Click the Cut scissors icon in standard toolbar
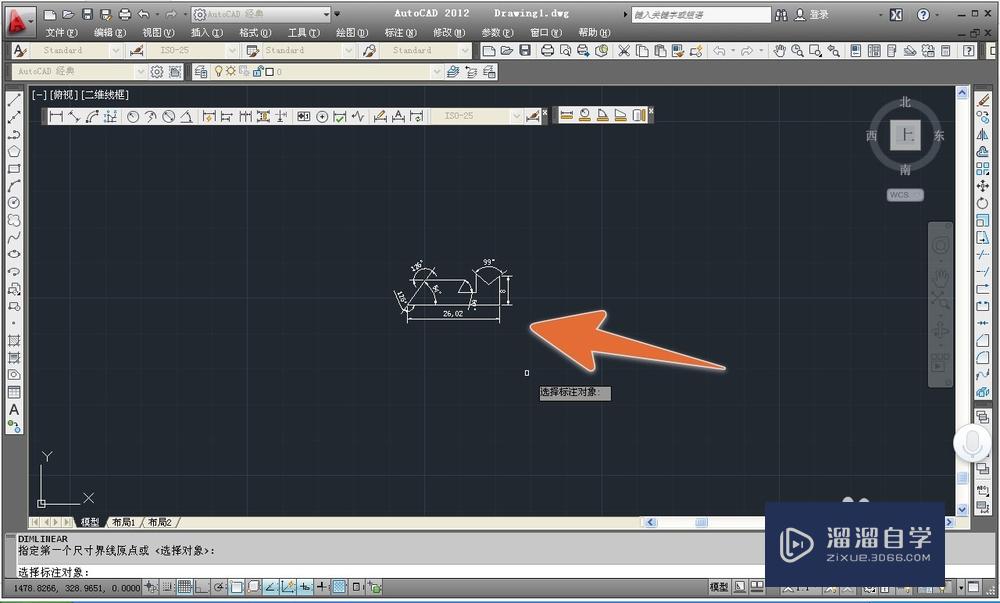The height and width of the screenshot is (603, 1000). coord(624,50)
